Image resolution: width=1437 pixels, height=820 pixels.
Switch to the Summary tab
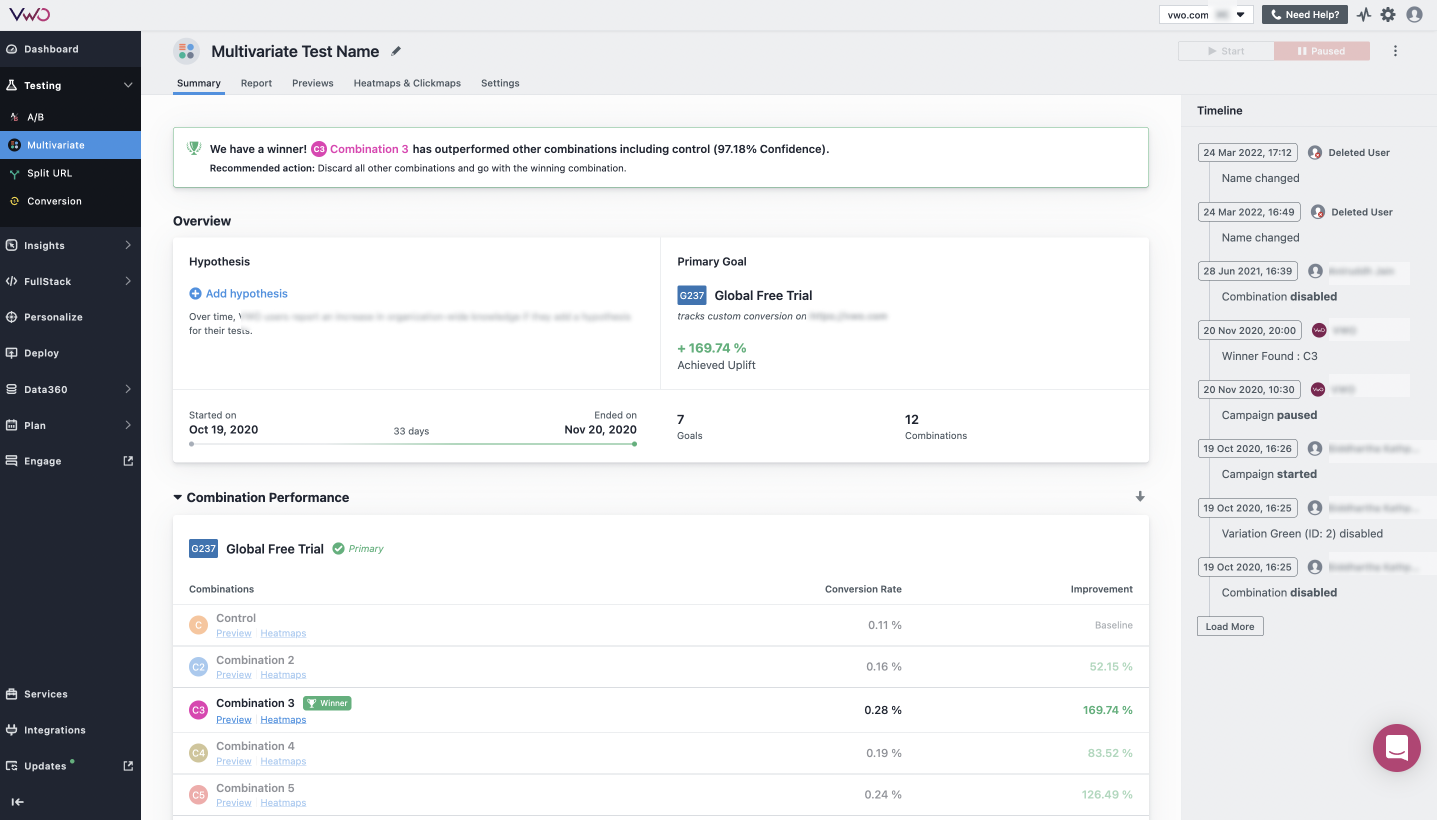198,83
